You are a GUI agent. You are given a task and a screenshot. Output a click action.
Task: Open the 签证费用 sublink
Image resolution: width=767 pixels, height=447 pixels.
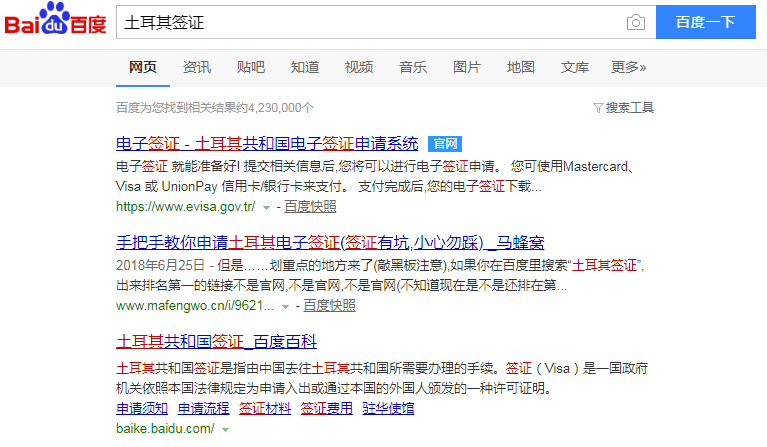coord(327,408)
